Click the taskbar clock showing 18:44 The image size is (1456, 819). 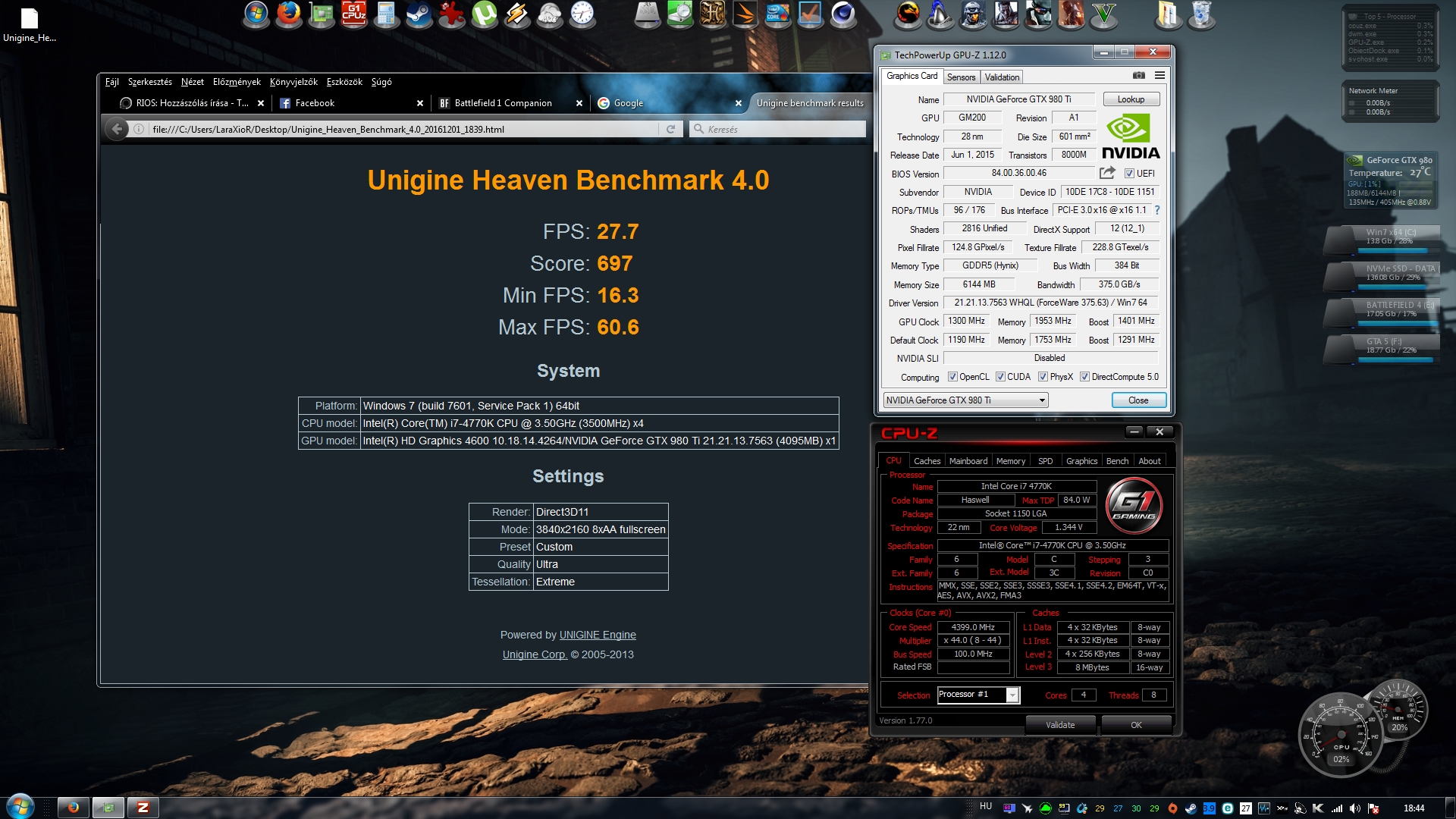[1414, 808]
